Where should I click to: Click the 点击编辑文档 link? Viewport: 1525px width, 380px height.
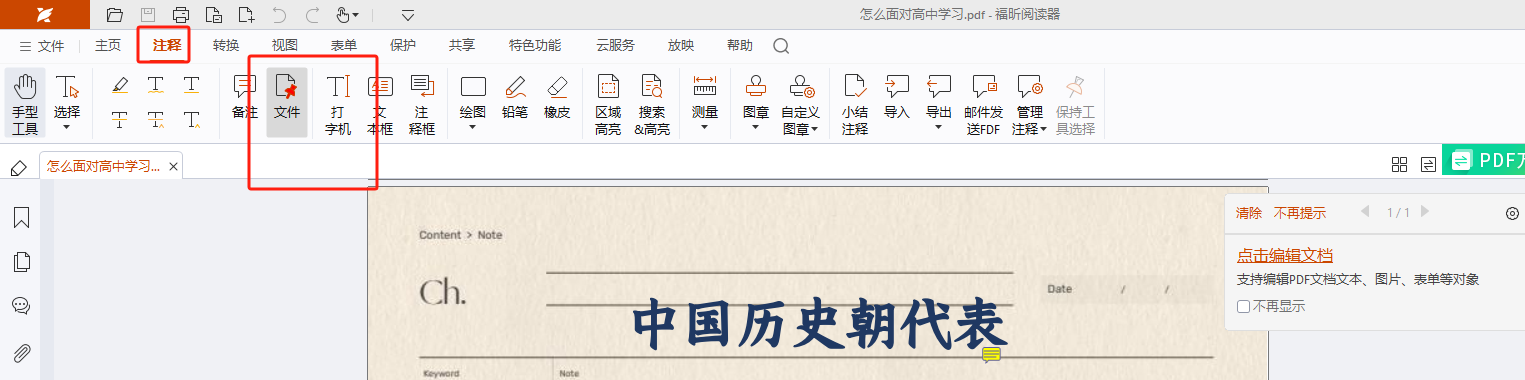pyautogui.click(x=1285, y=255)
